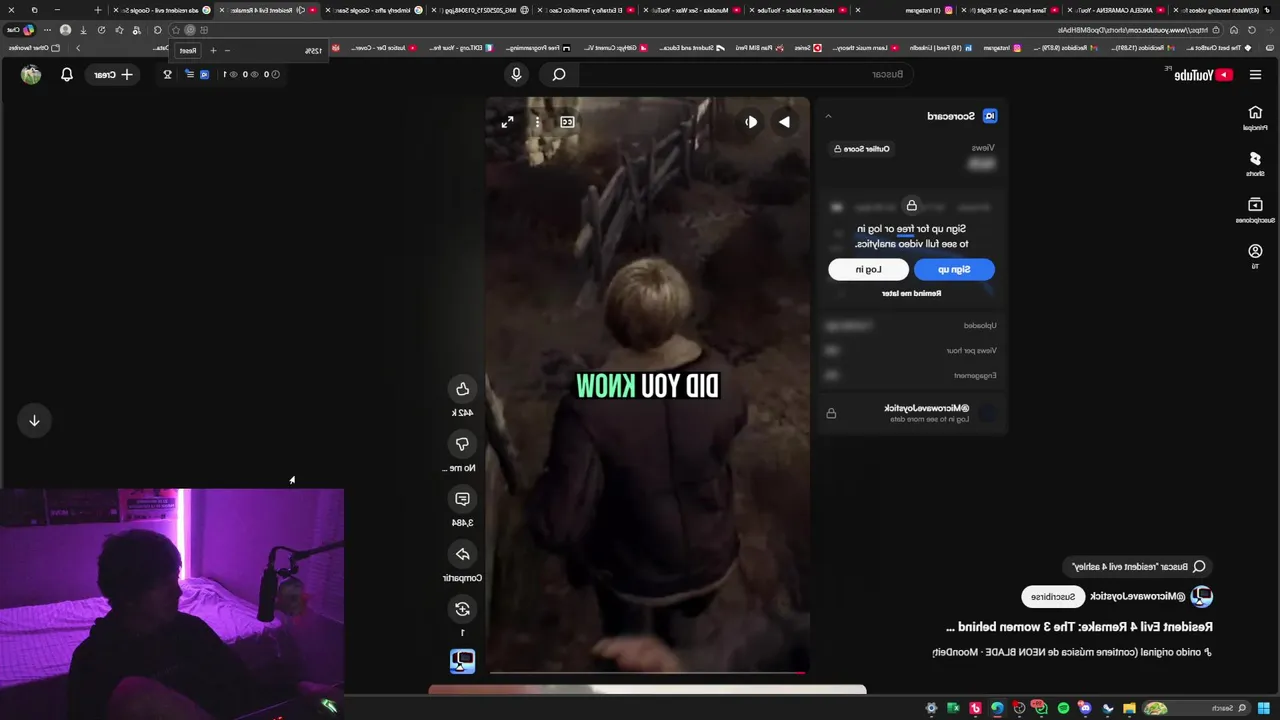Like the Short (442 K)
Screen dimensions: 1280x720
(462, 389)
